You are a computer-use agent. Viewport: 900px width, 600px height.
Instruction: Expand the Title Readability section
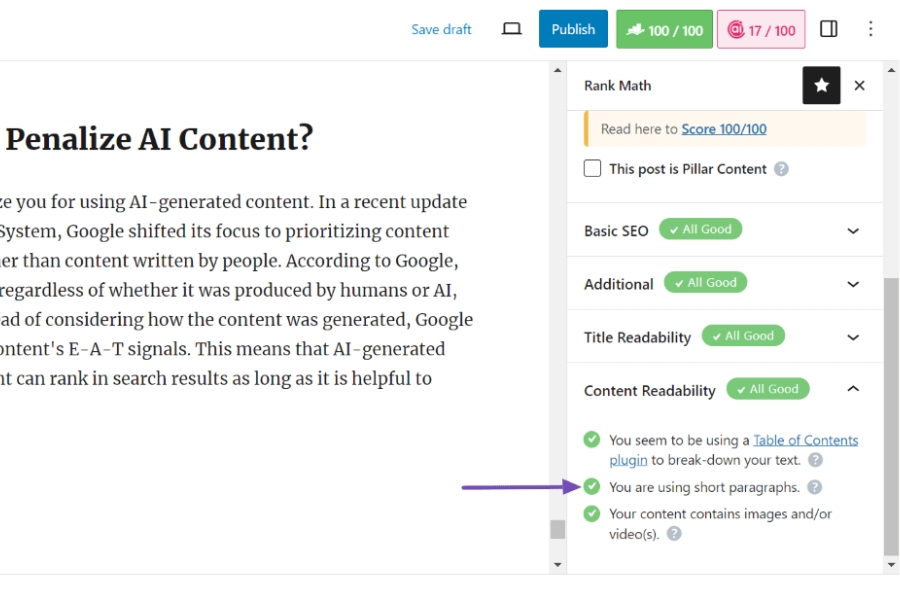855,336
